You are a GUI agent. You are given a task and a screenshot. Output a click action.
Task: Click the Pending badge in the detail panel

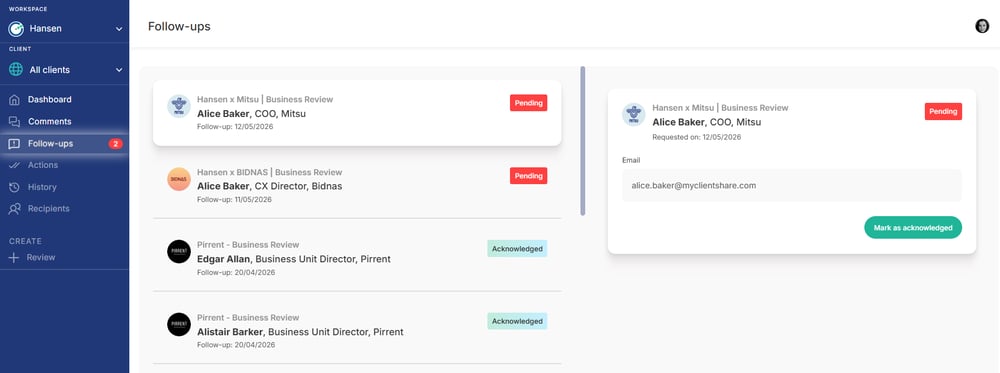tap(943, 111)
